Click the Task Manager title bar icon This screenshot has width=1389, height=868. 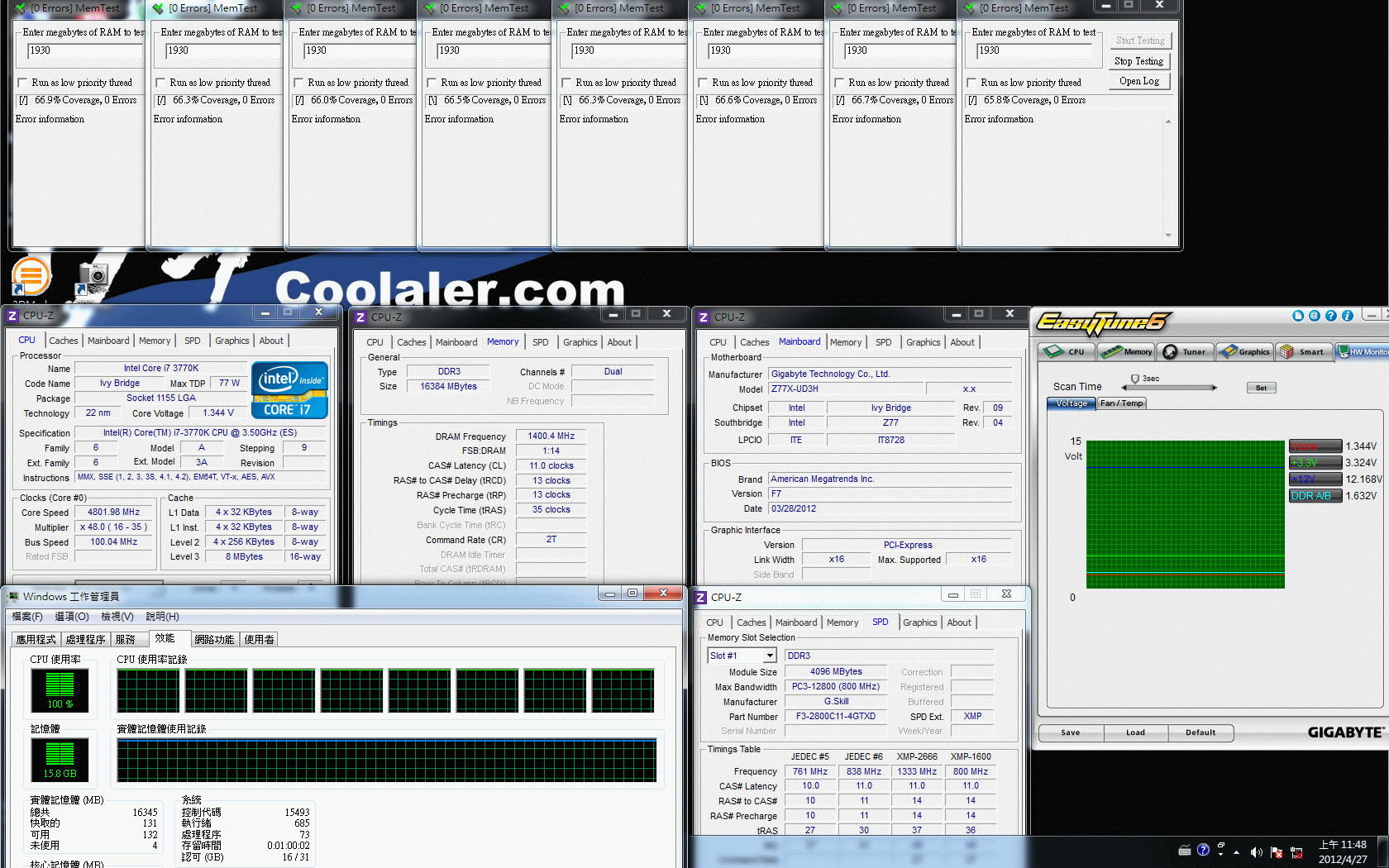13,596
